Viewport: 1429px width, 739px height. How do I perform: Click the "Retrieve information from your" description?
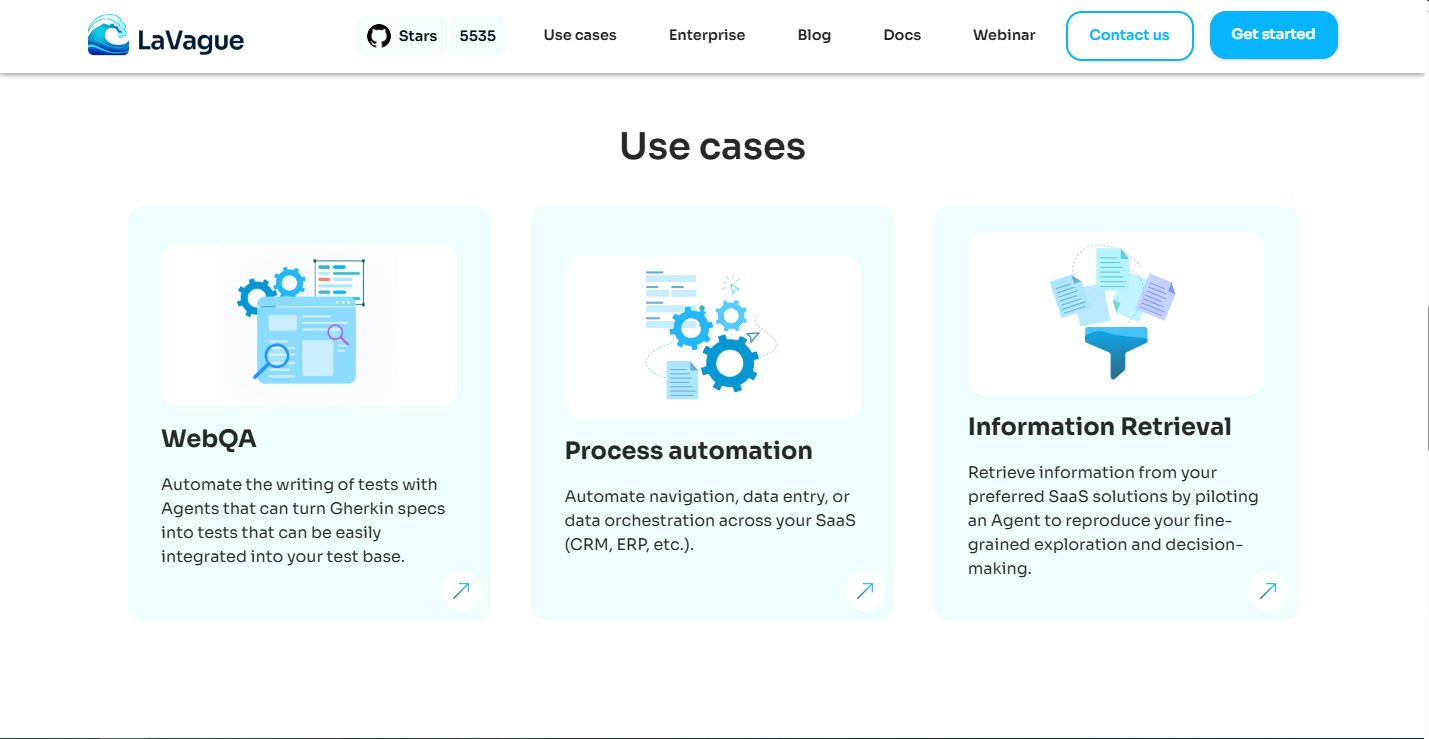1113,520
